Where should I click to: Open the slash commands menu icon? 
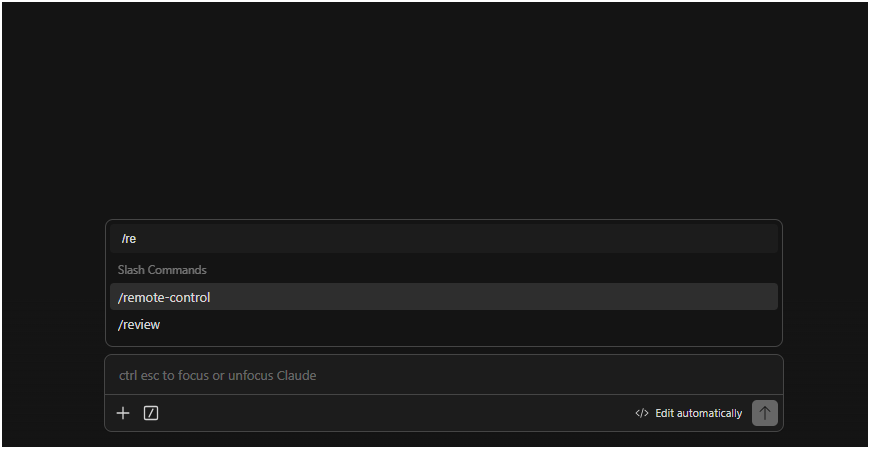click(151, 413)
